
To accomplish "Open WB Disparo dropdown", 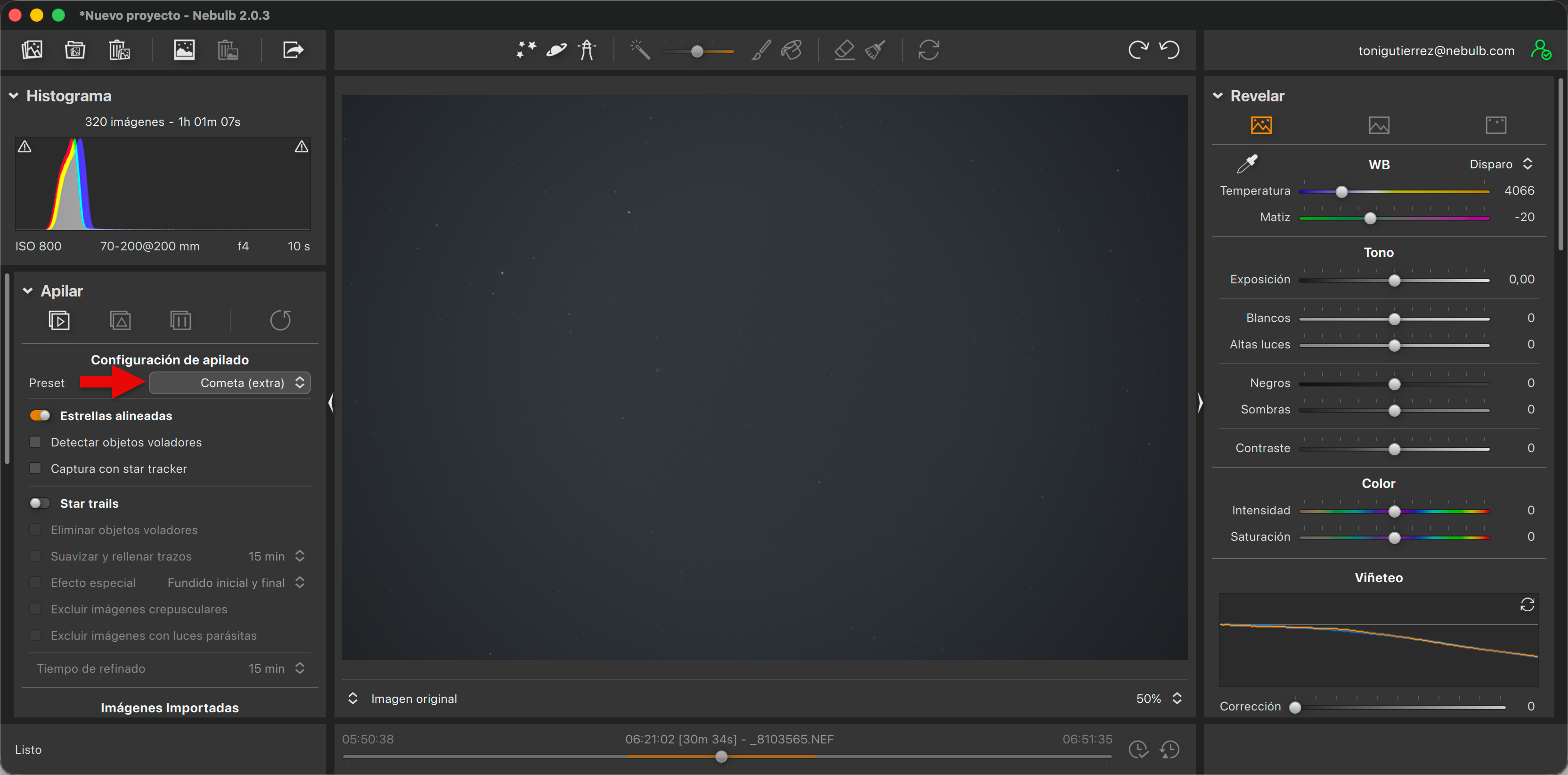I will point(1500,165).
